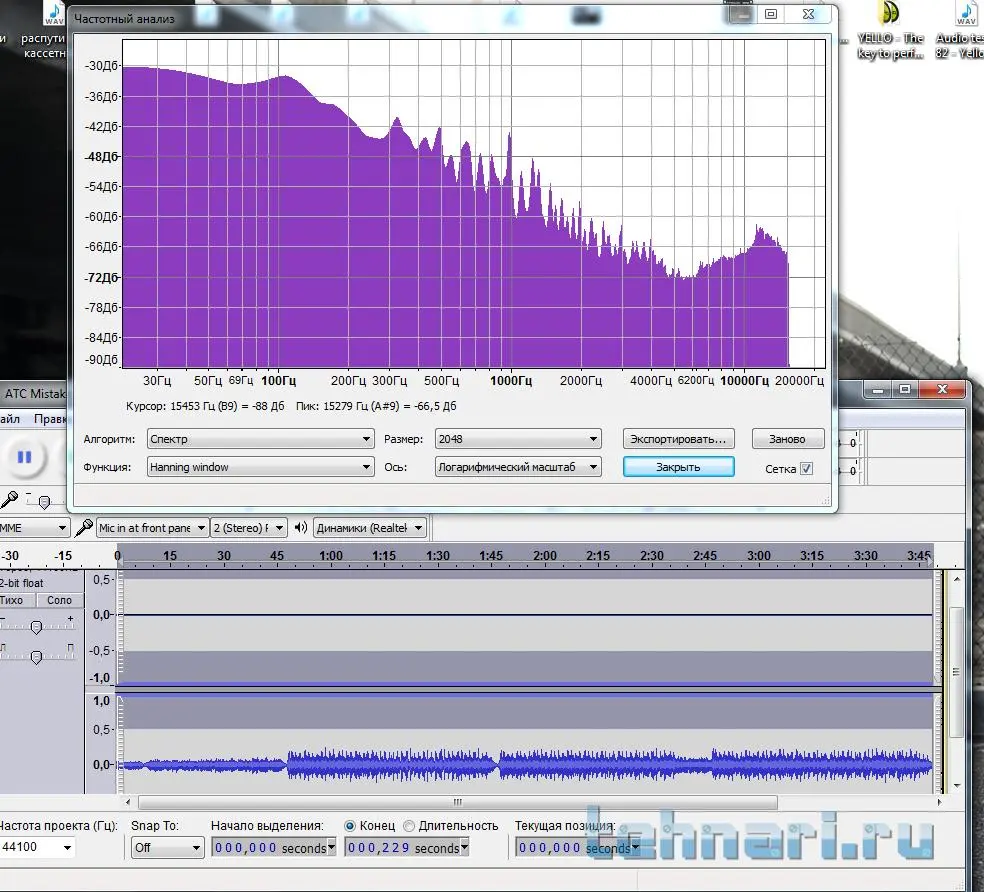Open the Размер dropdown set to 2048
984x892 pixels.
[518, 439]
